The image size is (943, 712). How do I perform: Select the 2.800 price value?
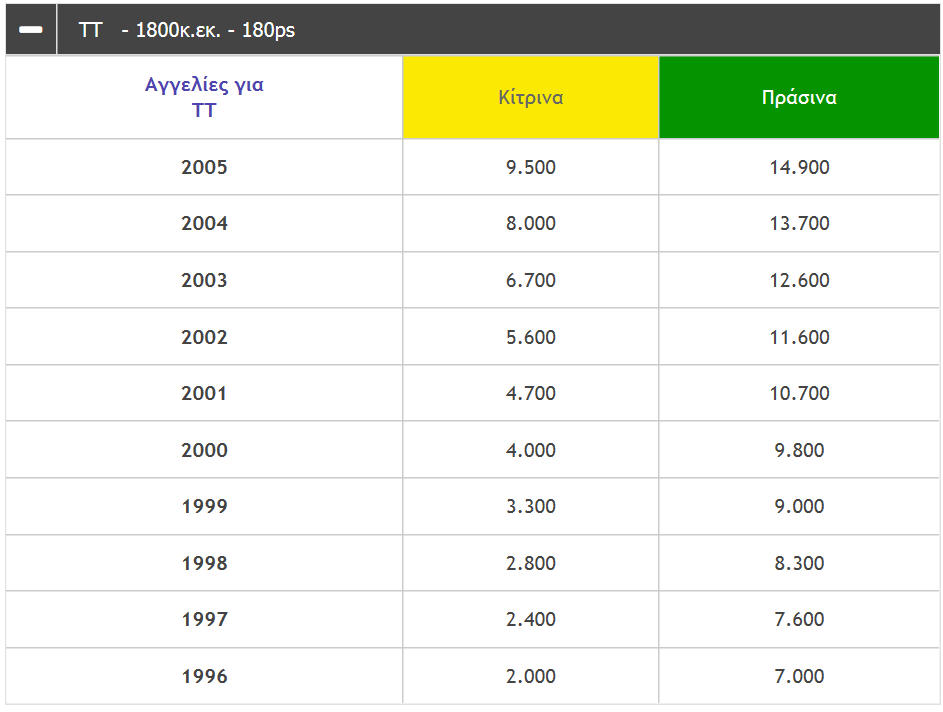point(531,563)
